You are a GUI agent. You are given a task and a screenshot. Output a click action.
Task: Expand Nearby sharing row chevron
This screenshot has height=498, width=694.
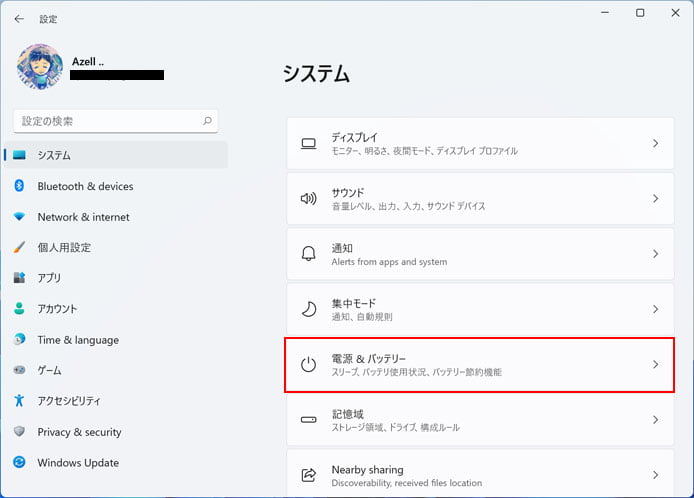(x=655, y=475)
